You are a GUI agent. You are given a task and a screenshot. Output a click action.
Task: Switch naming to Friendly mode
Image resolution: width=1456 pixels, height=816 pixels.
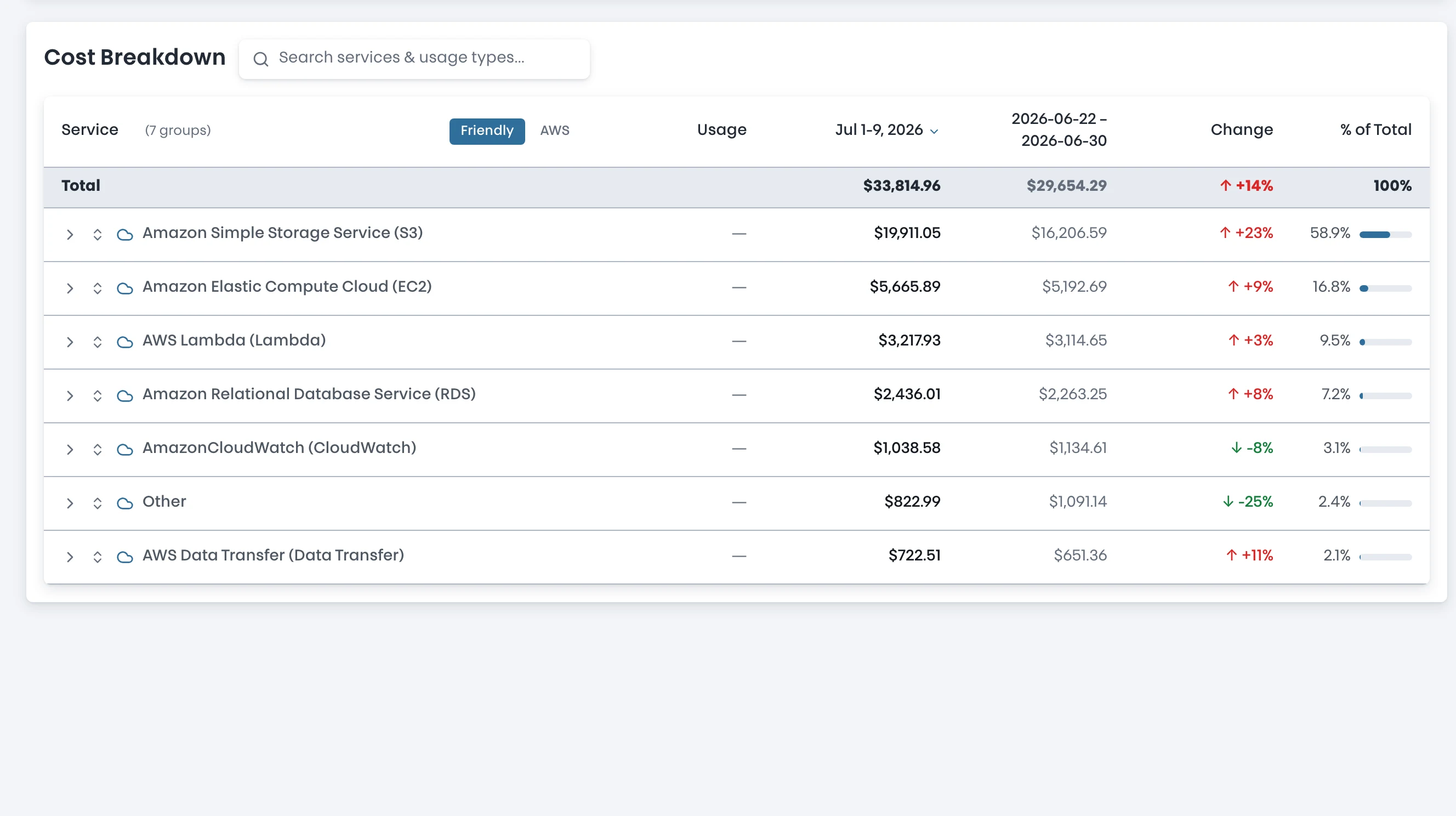487,131
